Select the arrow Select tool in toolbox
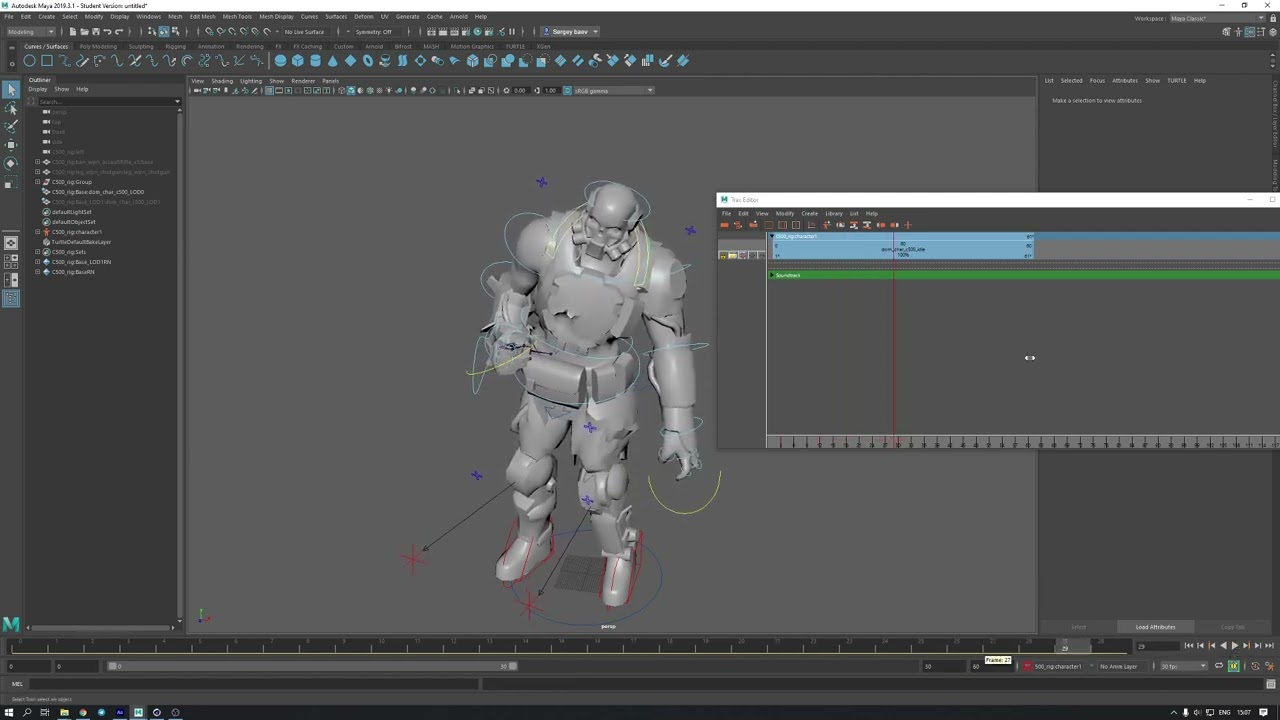 [11, 91]
